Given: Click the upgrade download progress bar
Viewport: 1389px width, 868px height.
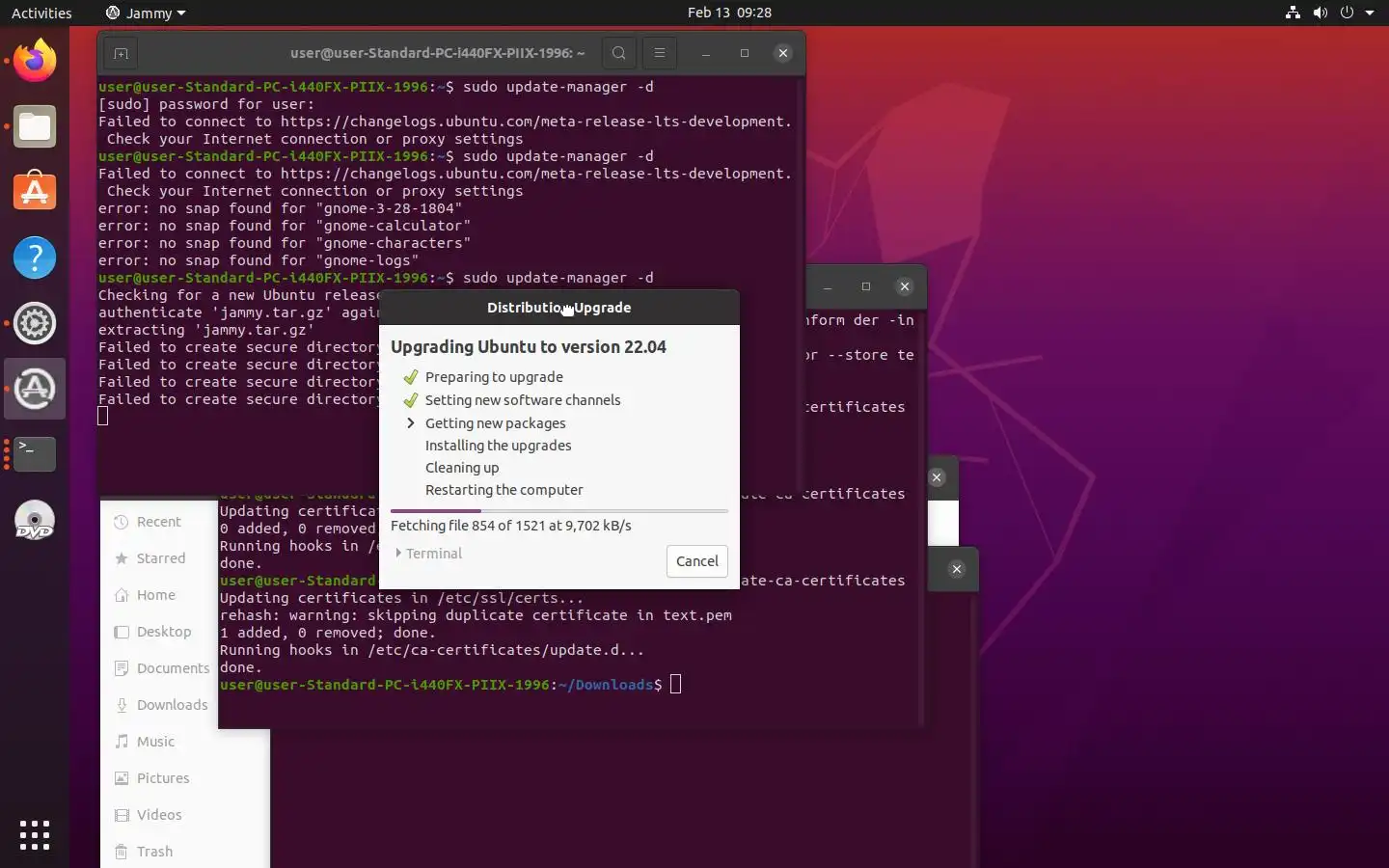Looking at the screenshot, I should (x=559, y=510).
